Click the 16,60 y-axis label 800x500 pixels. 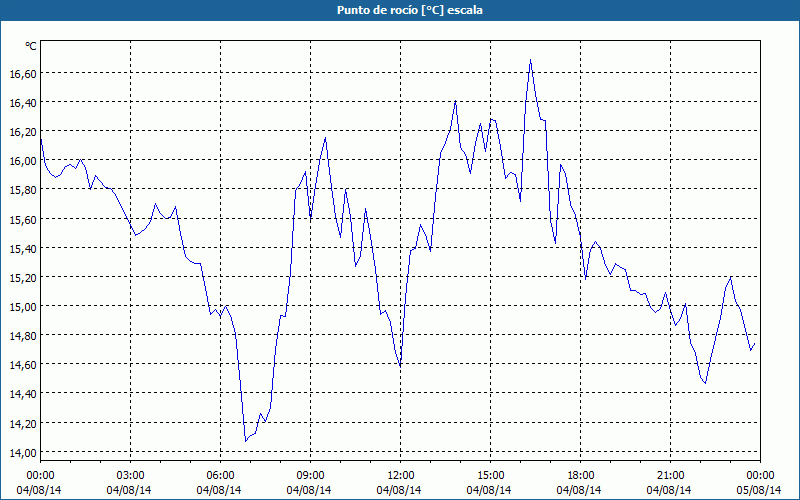pos(22,74)
